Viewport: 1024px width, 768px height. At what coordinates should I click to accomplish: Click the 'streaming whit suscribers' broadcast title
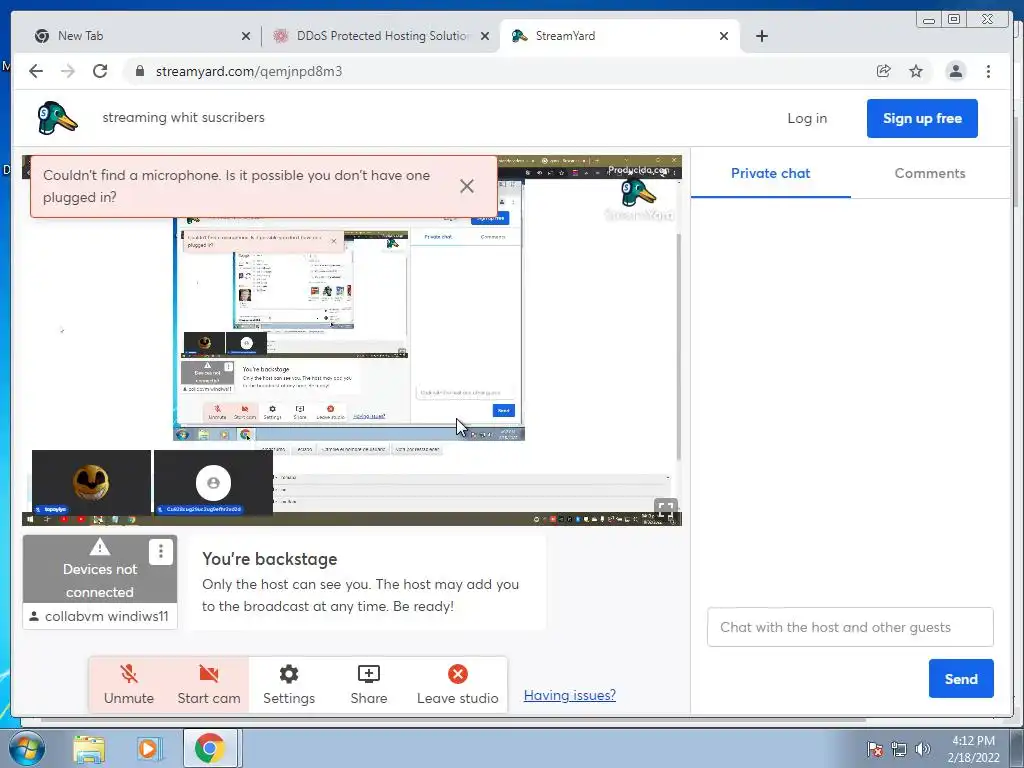coord(184,118)
